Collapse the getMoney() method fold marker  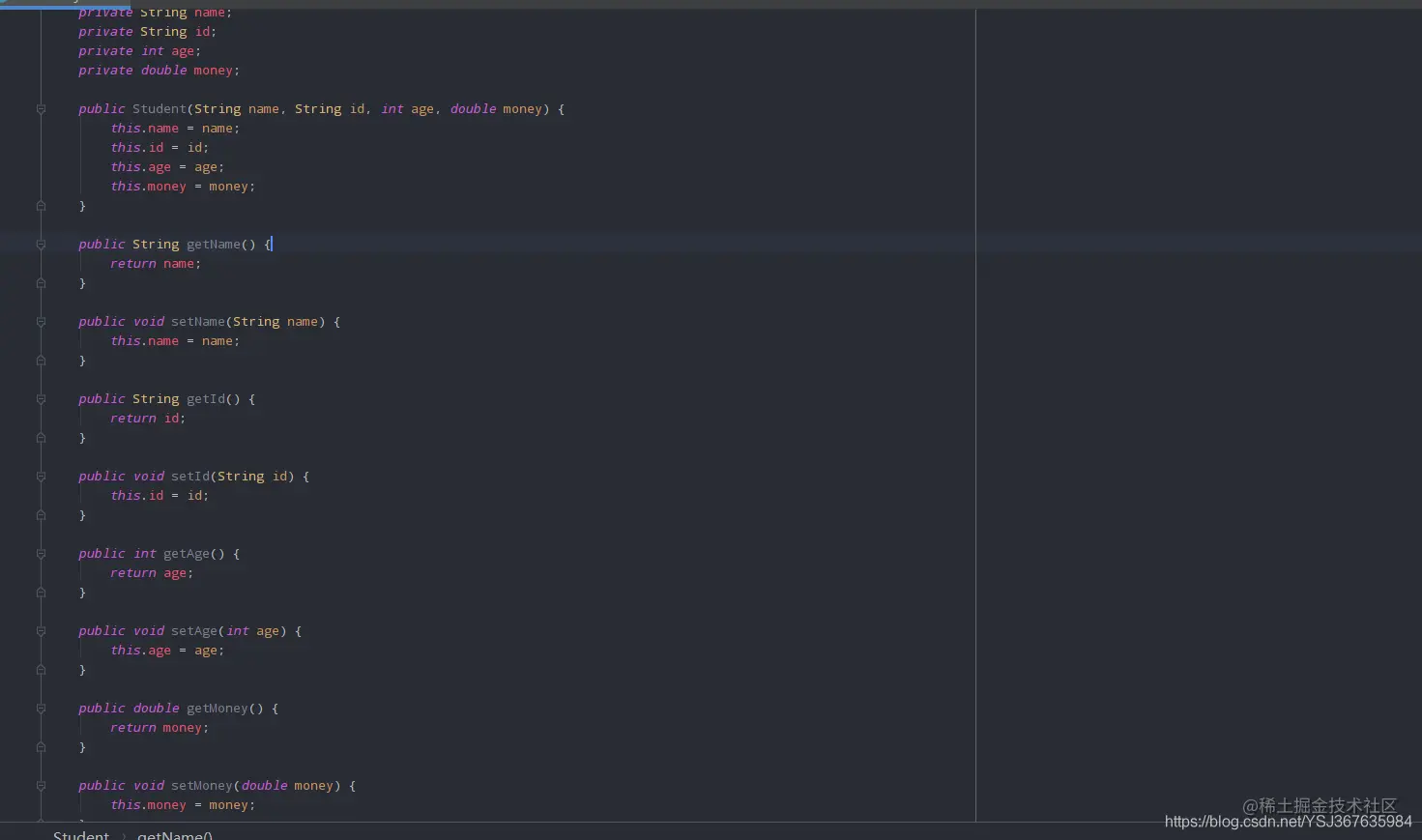click(41, 709)
